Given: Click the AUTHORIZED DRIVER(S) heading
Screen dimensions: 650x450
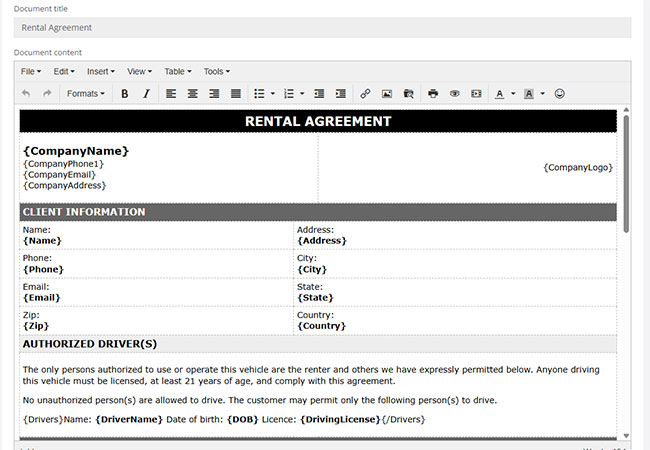Looking at the screenshot, I should click(90, 344).
